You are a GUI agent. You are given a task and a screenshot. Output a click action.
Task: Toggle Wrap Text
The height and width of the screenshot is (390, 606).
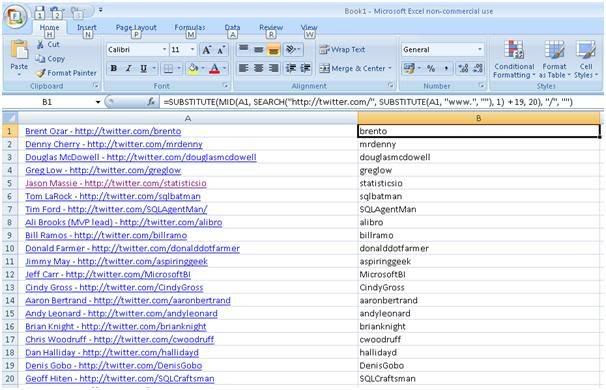[342, 49]
